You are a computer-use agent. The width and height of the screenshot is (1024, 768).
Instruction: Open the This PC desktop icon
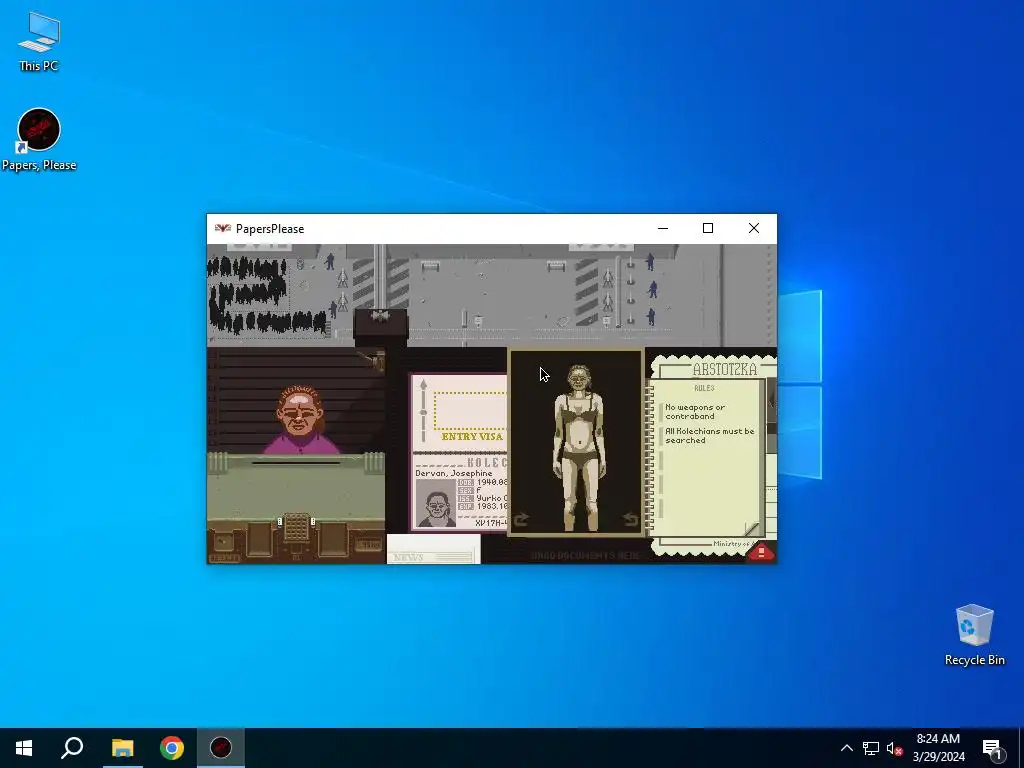[39, 41]
